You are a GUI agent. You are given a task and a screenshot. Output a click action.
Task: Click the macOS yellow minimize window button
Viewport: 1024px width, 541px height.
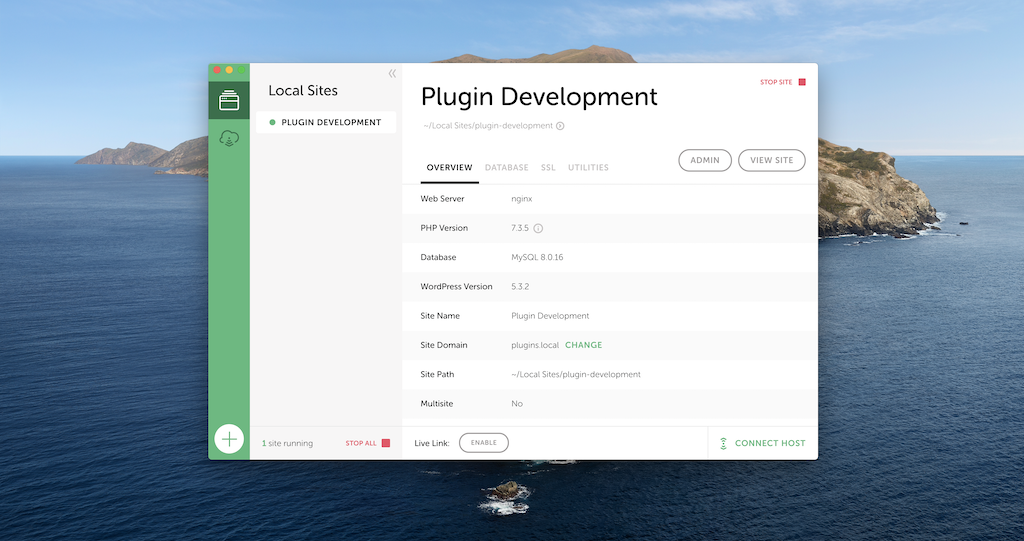pos(229,70)
